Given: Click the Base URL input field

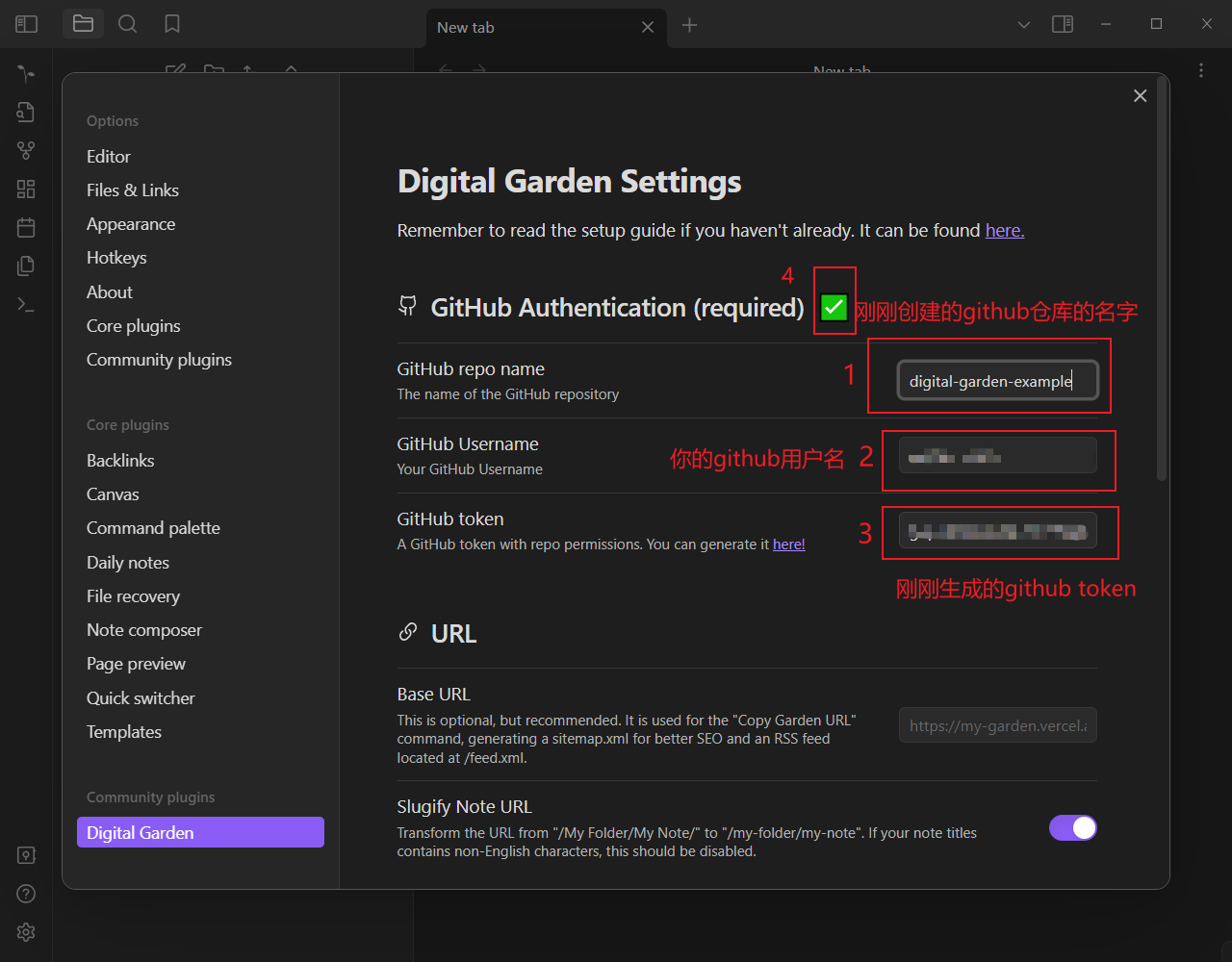Looking at the screenshot, I should pos(997,724).
